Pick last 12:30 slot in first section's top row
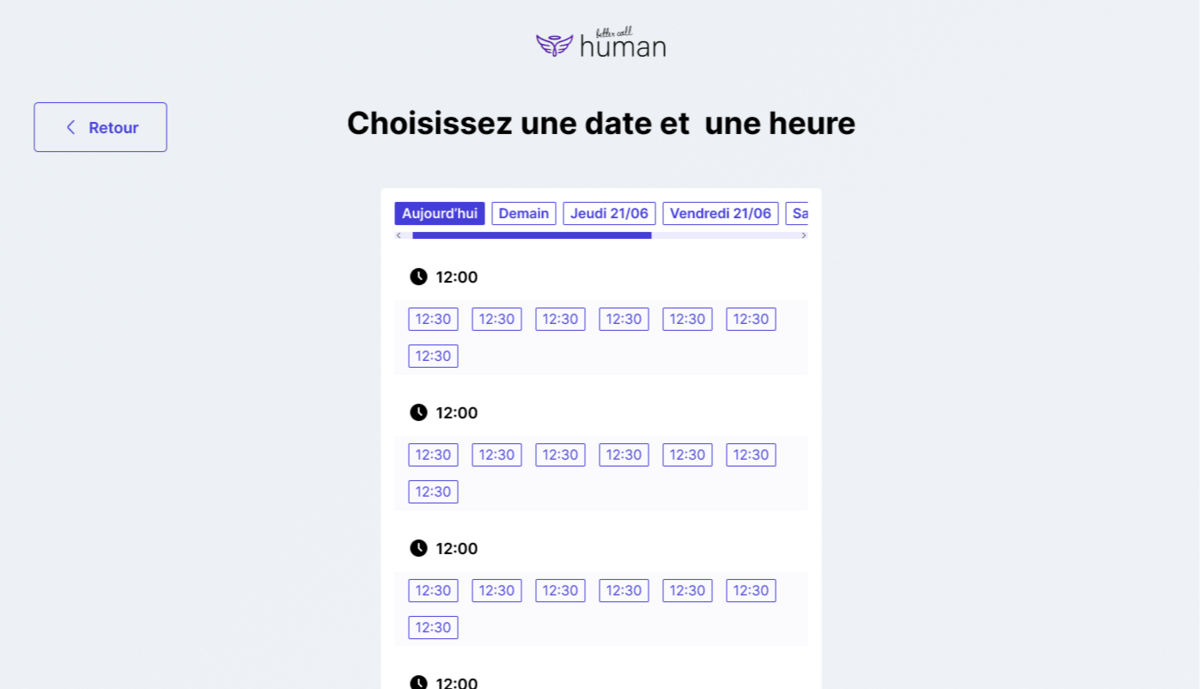The width and height of the screenshot is (1200, 689). (751, 319)
